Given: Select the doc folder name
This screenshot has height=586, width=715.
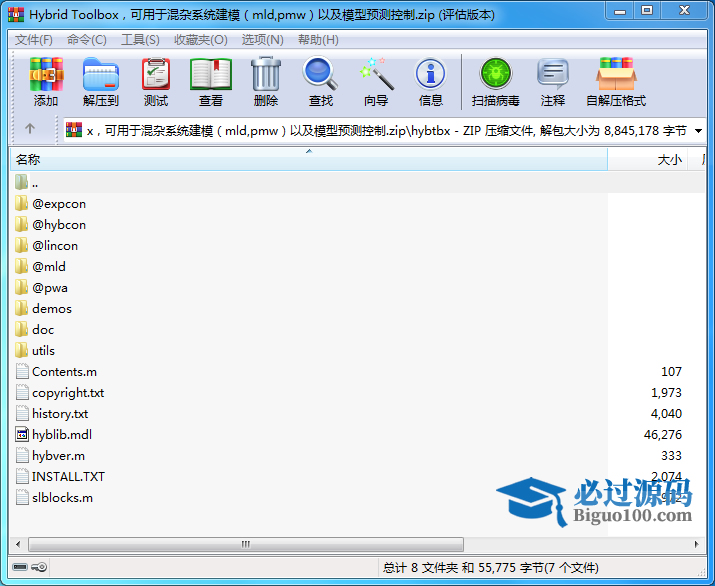Looking at the screenshot, I should coord(43,330).
